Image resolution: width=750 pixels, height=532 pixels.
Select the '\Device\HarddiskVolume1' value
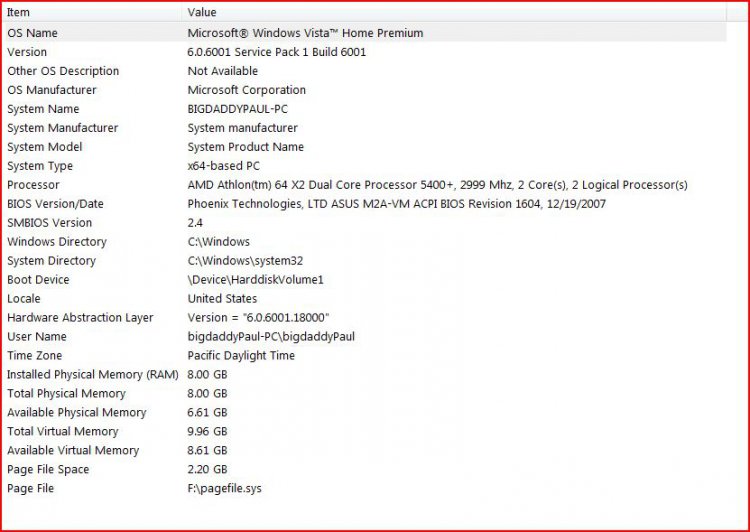point(255,280)
